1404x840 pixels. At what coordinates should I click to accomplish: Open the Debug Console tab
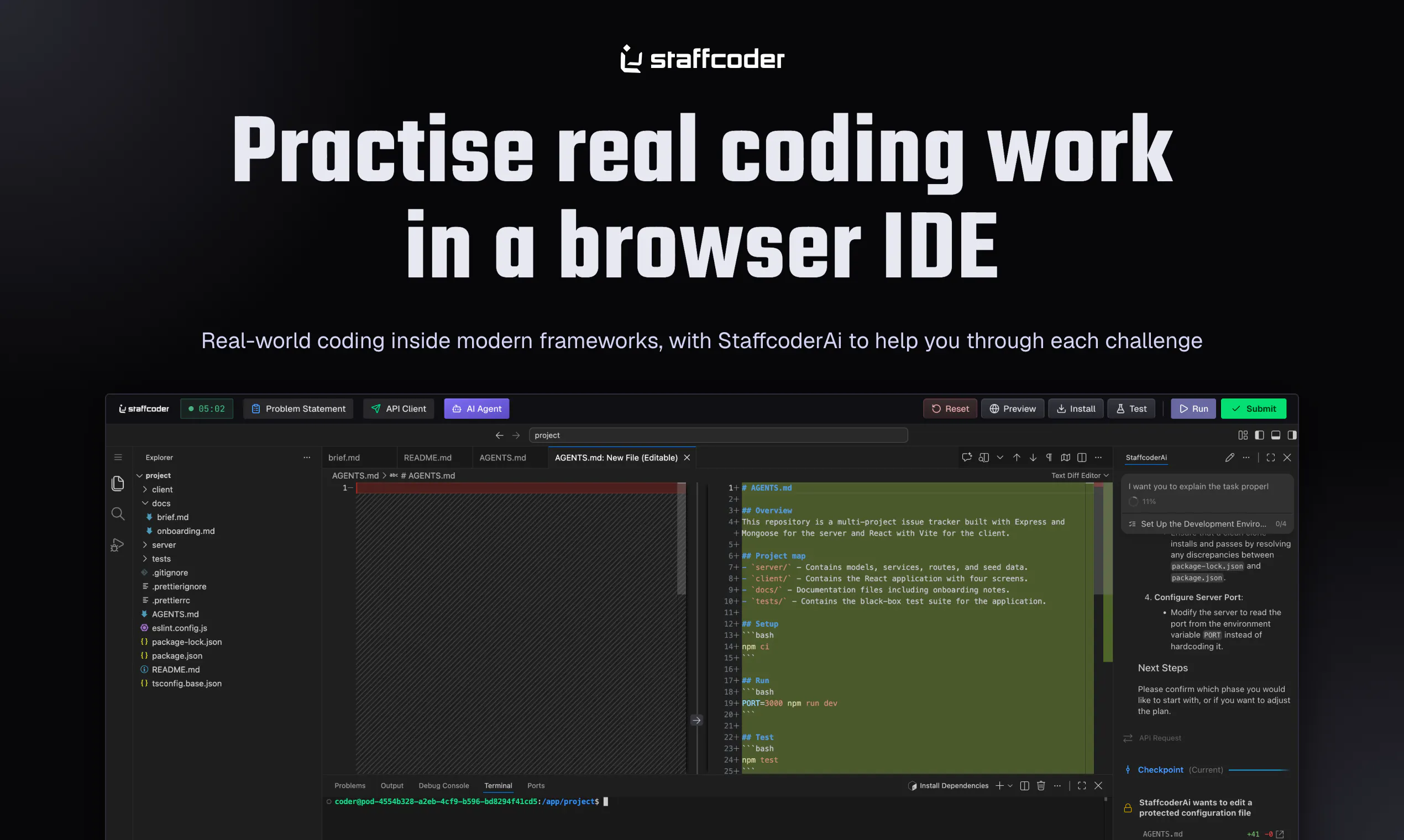(x=444, y=786)
